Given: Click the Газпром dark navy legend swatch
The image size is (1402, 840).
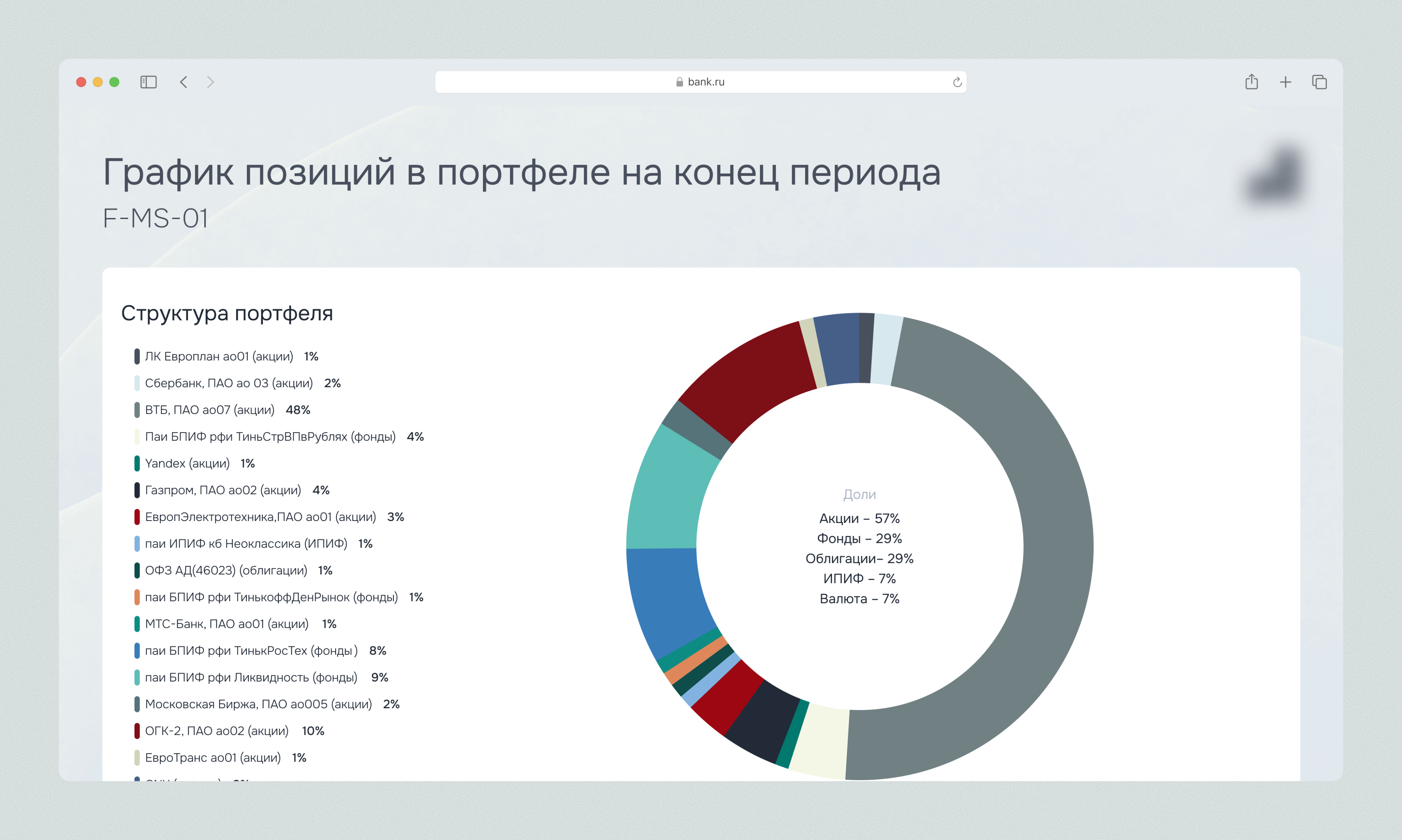Looking at the screenshot, I should pyautogui.click(x=137, y=490).
